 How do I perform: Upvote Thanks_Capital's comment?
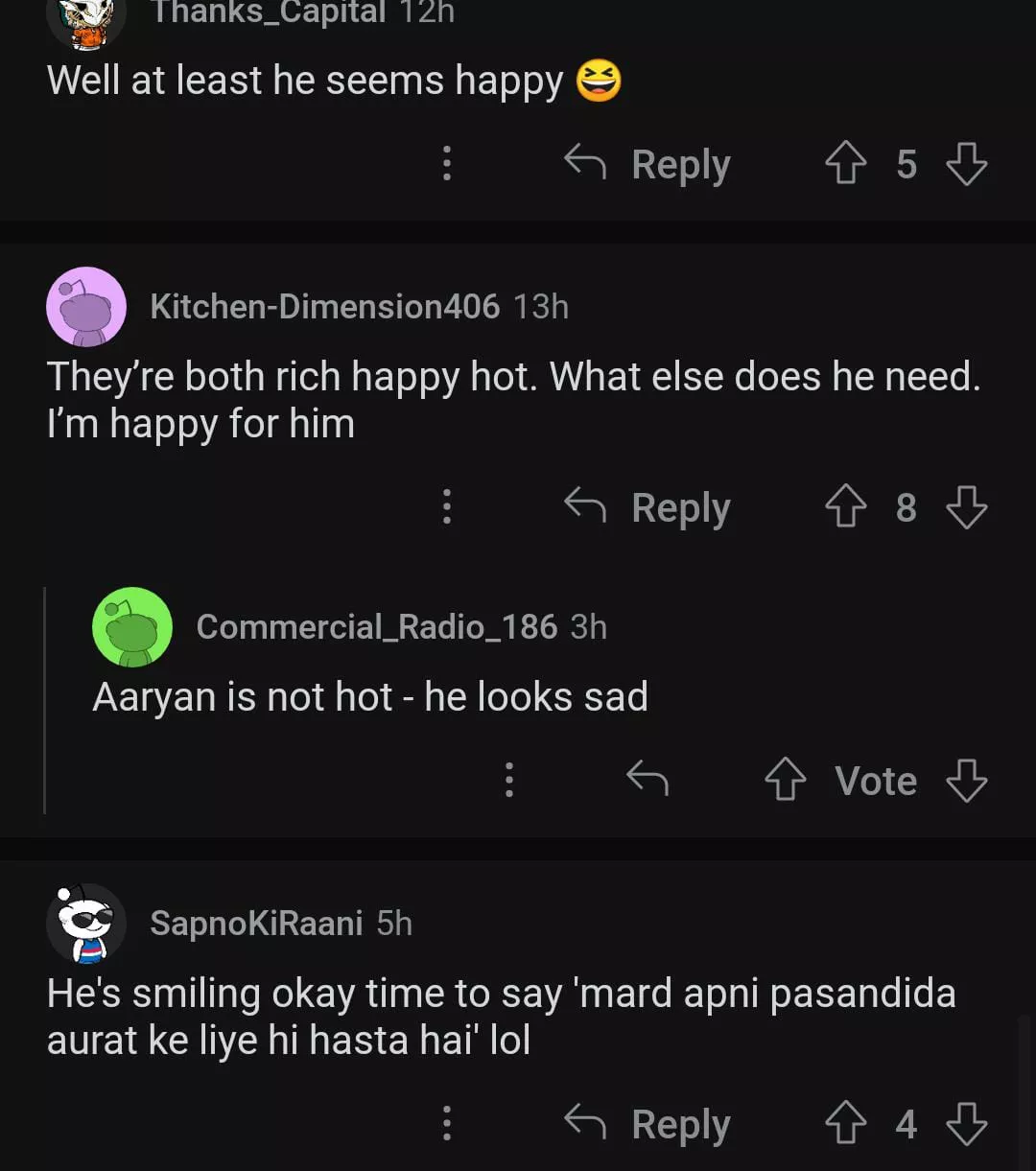click(x=845, y=164)
